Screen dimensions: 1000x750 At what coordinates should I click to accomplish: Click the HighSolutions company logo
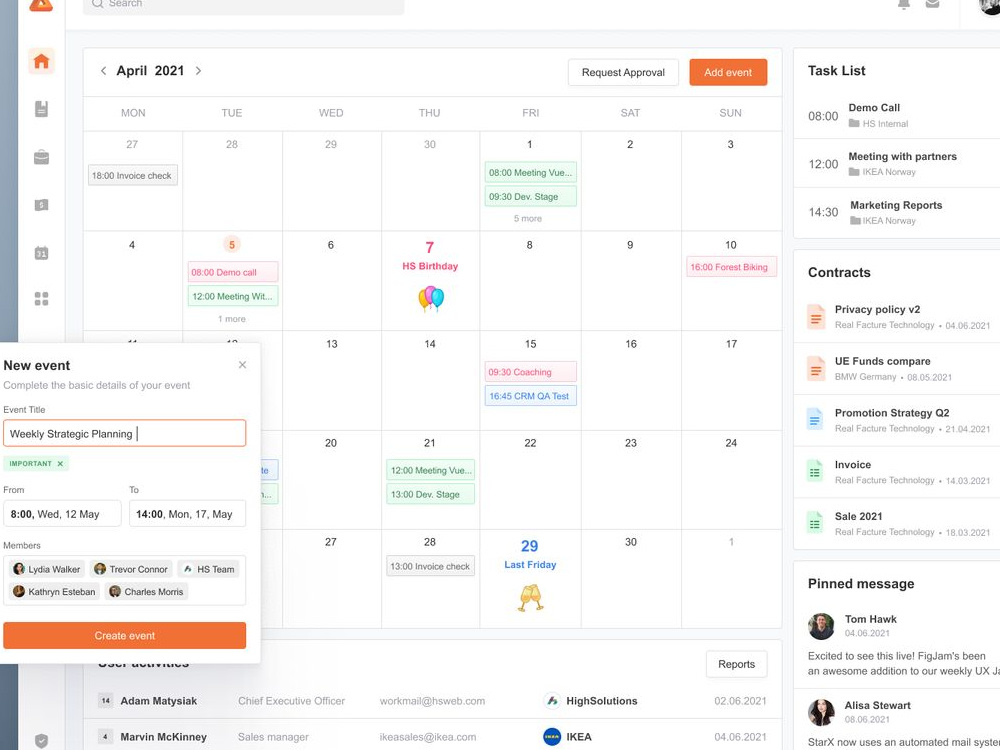[552, 701]
